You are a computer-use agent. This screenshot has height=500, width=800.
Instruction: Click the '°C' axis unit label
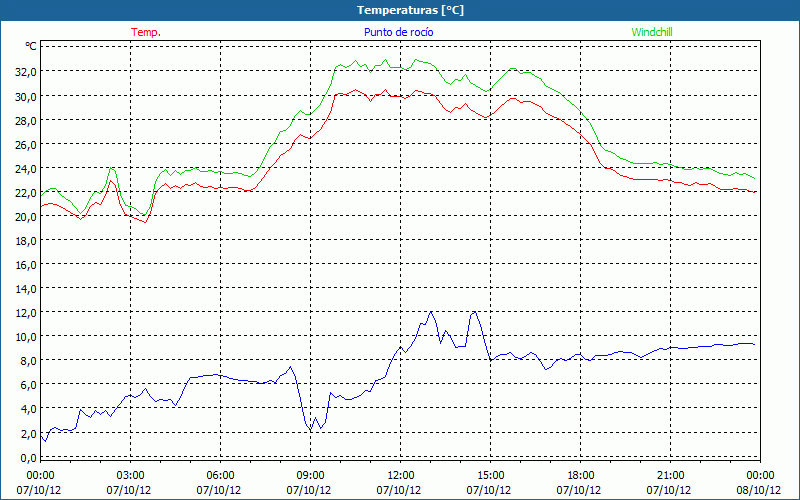click(31, 46)
